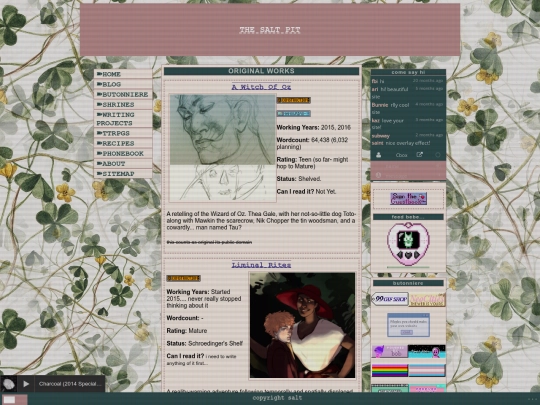Click ari's 'hi! beautiful site' chat message
This screenshot has width=540, height=405.
pyautogui.click(x=390, y=93)
